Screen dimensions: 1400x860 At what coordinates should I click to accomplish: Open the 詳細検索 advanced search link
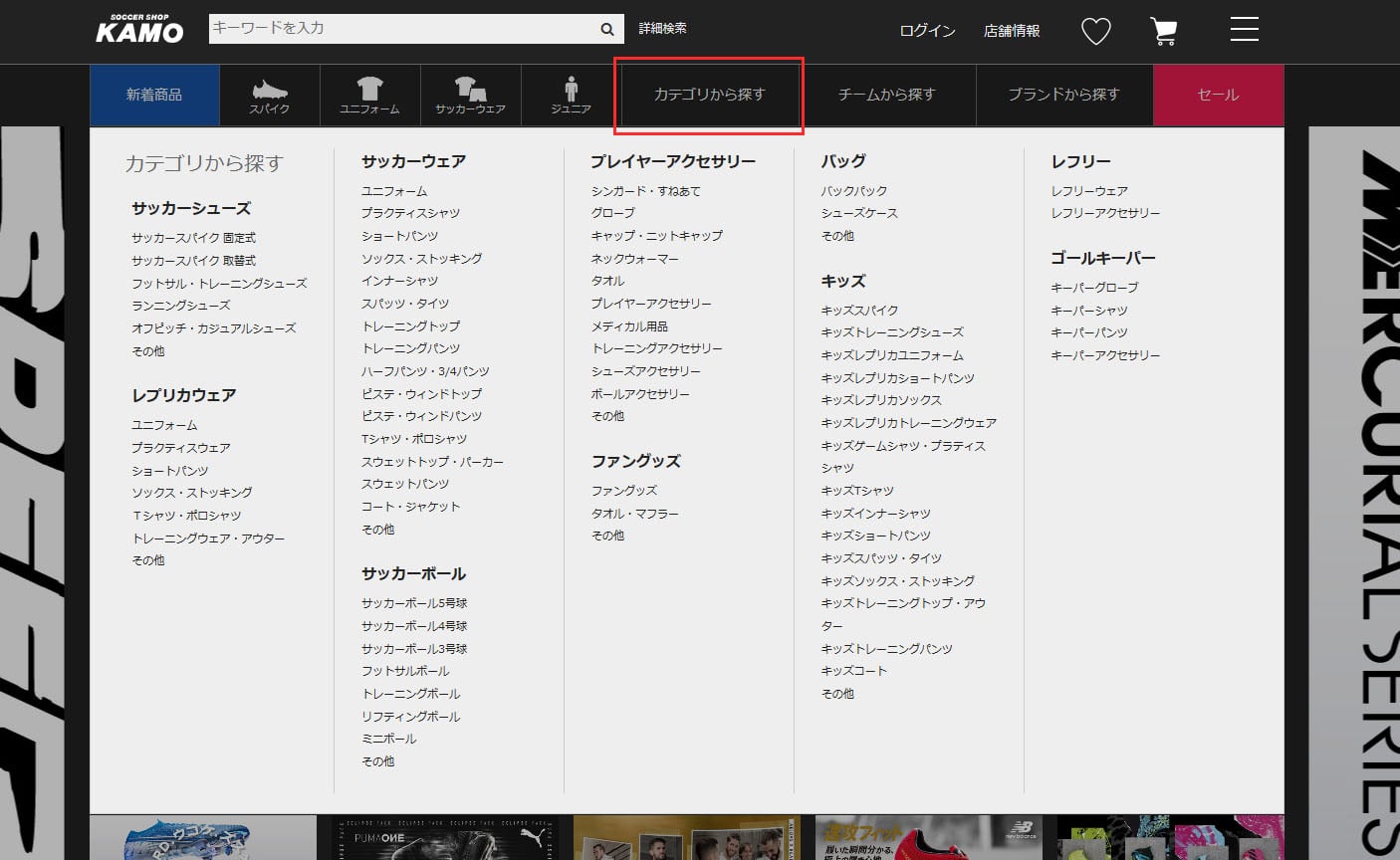pos(662,29)
